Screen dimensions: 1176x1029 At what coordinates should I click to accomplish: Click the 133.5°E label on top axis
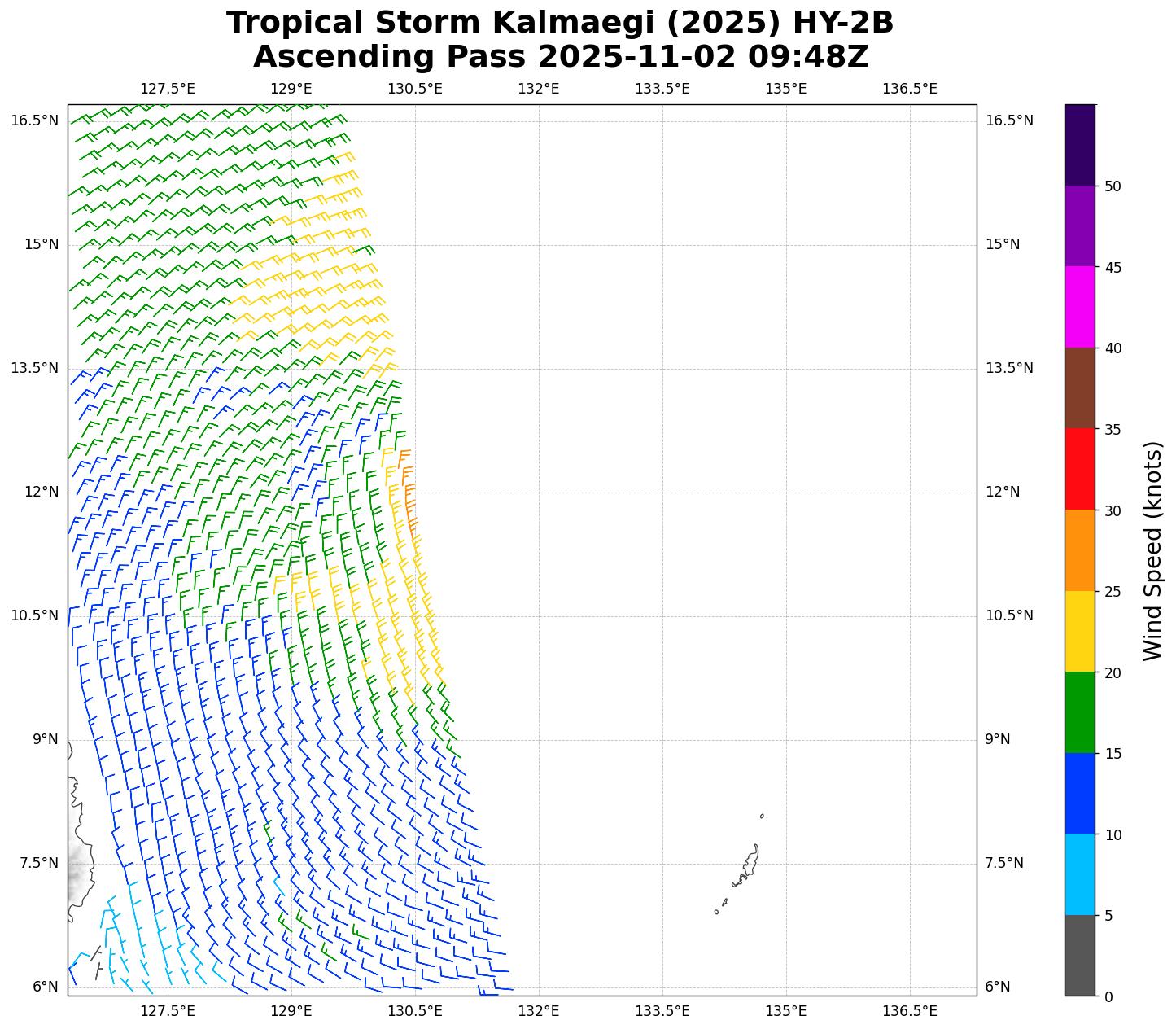(662, 89)
